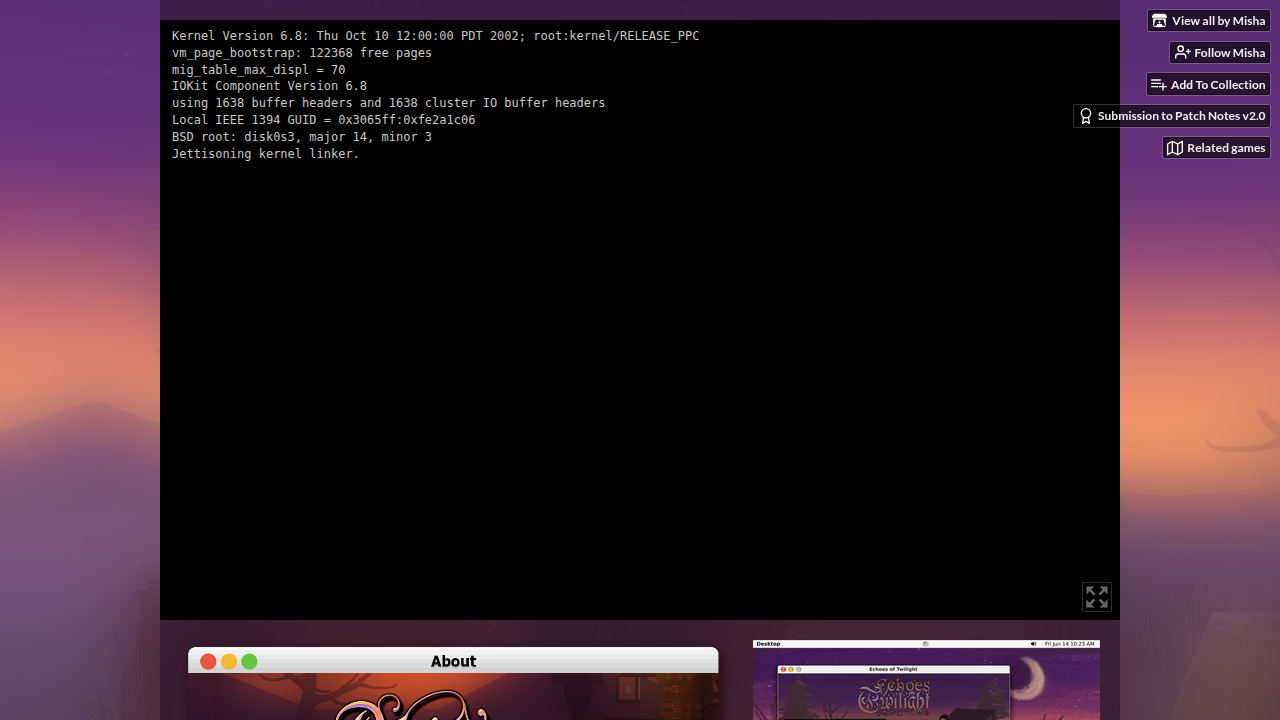
Task: Click the 'mig_table_max_displ = 70' line
Action: [x=258, y=70]
